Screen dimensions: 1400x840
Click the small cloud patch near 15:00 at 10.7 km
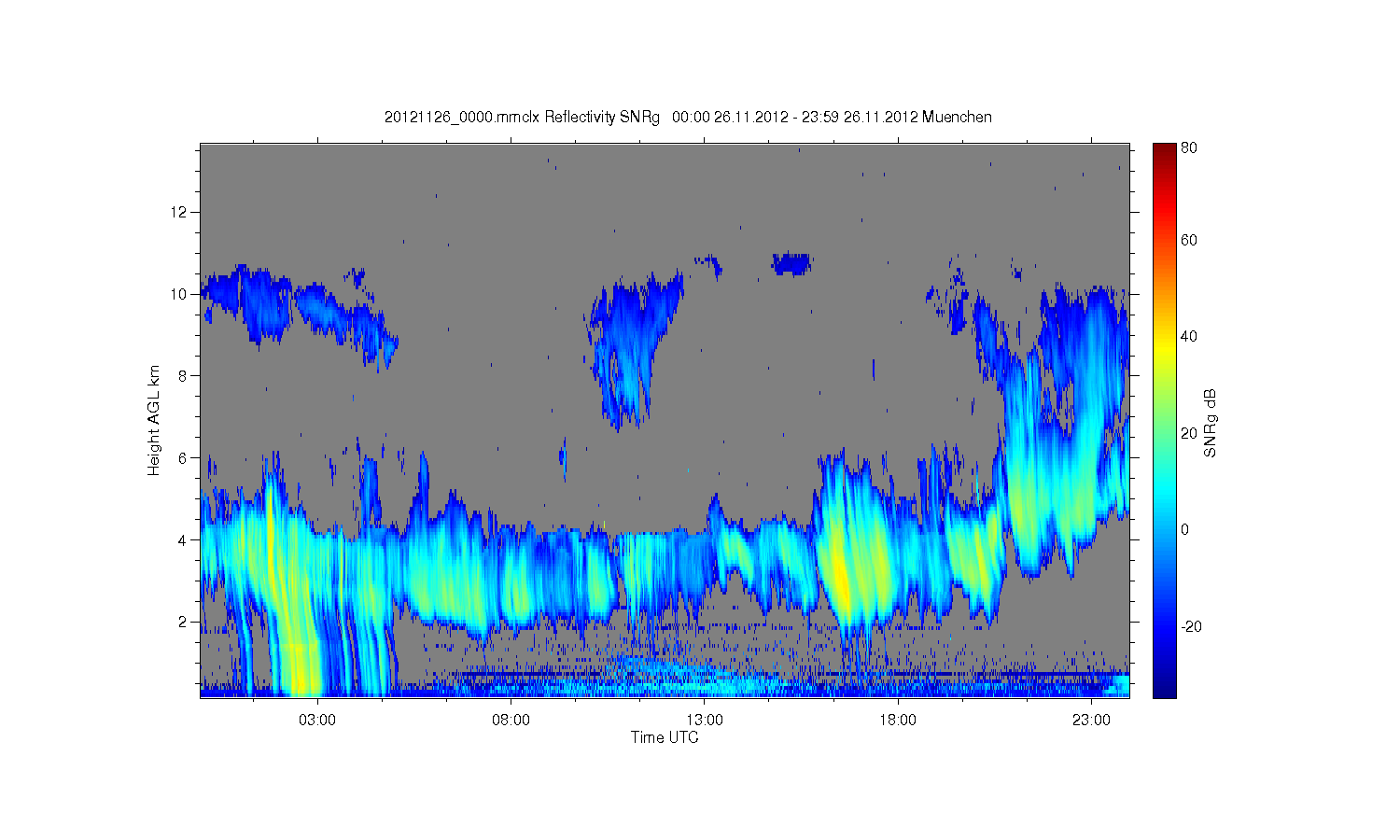(x=791, y=263)
